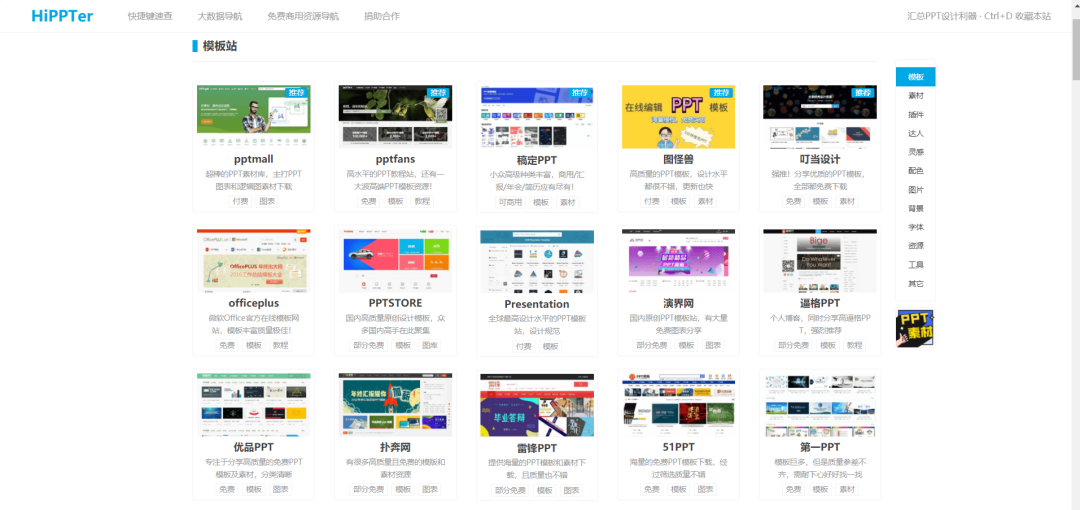1080x510 pixels.
Task: Open the 扑奔网 site thumbnail
Action: 395,405
